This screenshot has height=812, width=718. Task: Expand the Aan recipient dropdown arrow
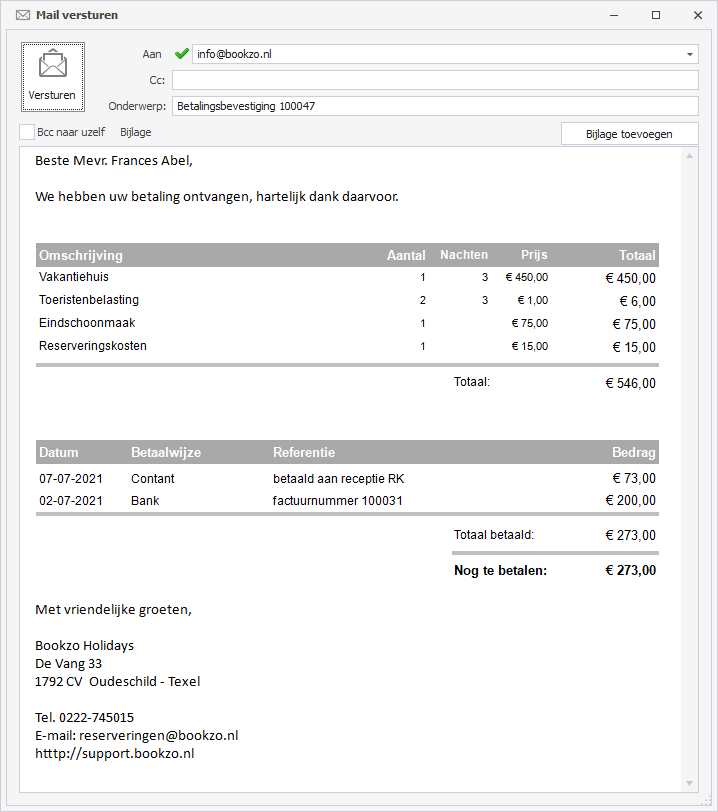pyautogui.click(x=690, y=54)
